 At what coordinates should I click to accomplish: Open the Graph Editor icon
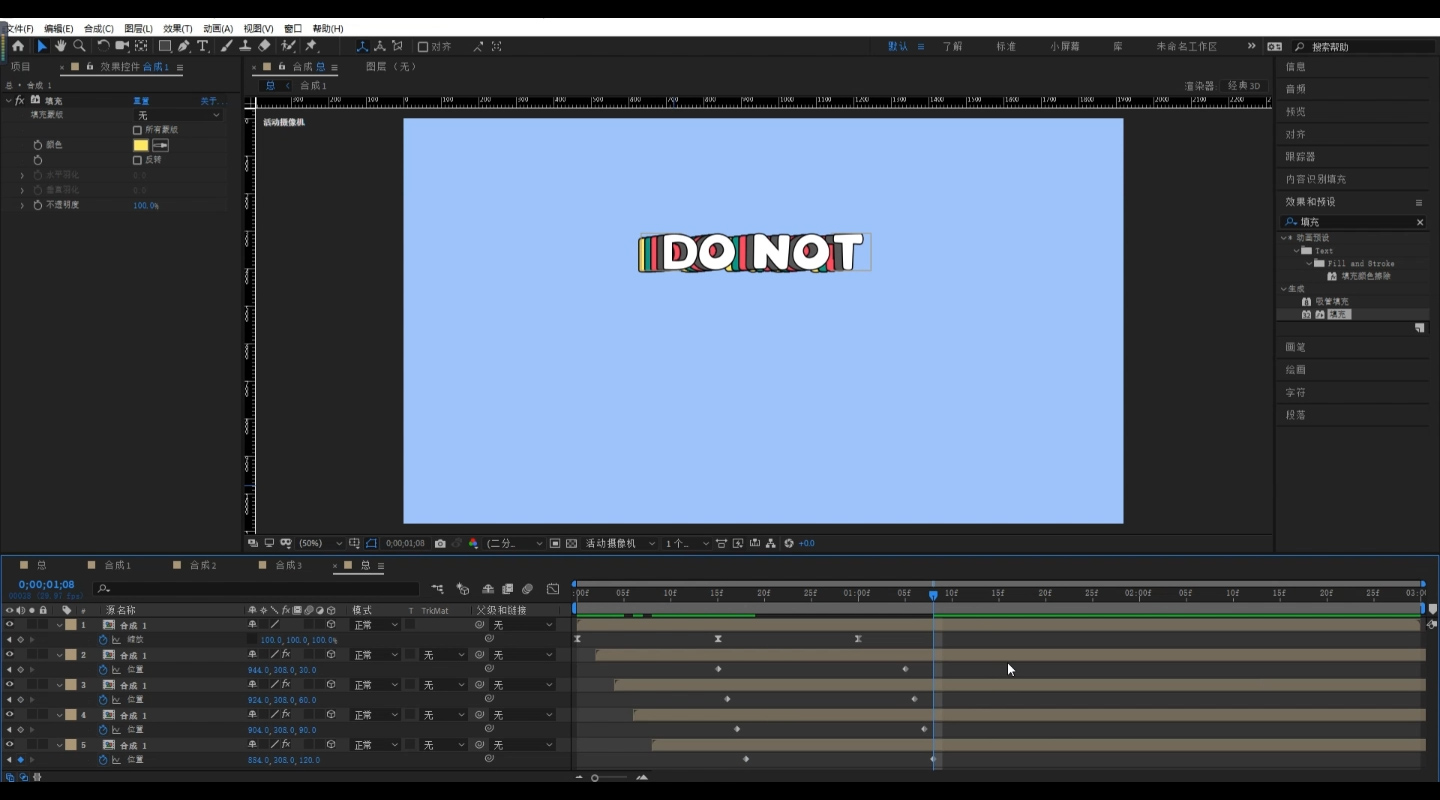pos(553,590)
